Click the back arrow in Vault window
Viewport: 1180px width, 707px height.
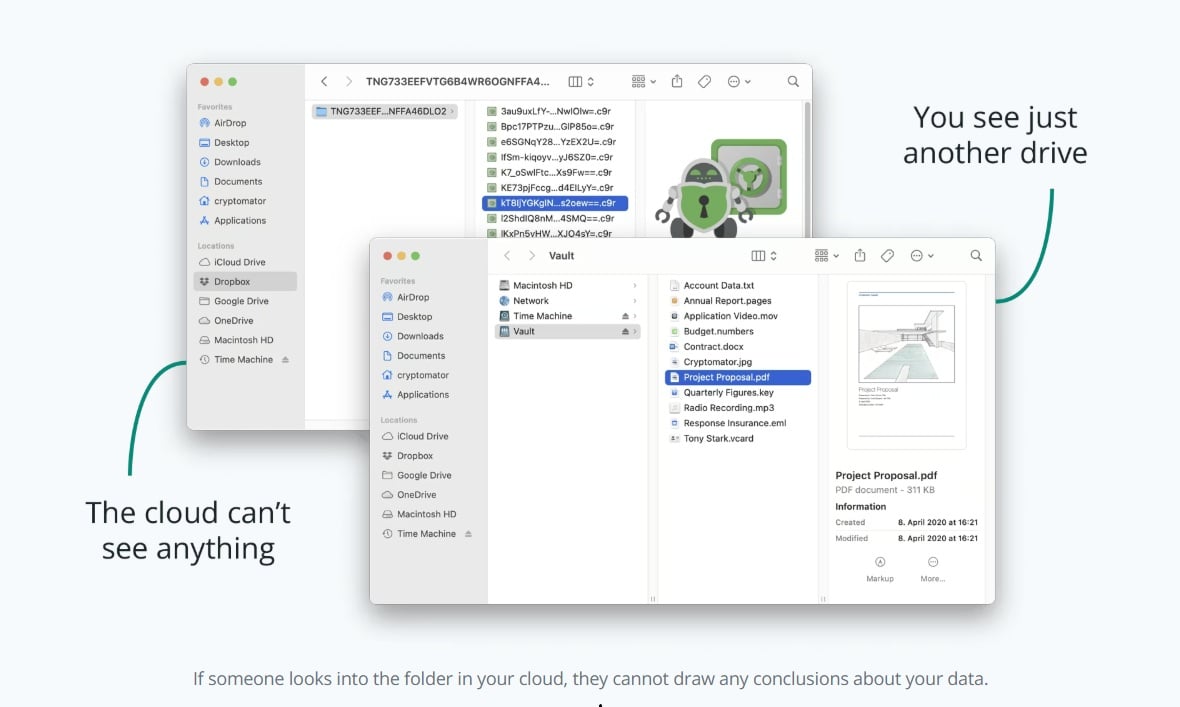point(507,256)
